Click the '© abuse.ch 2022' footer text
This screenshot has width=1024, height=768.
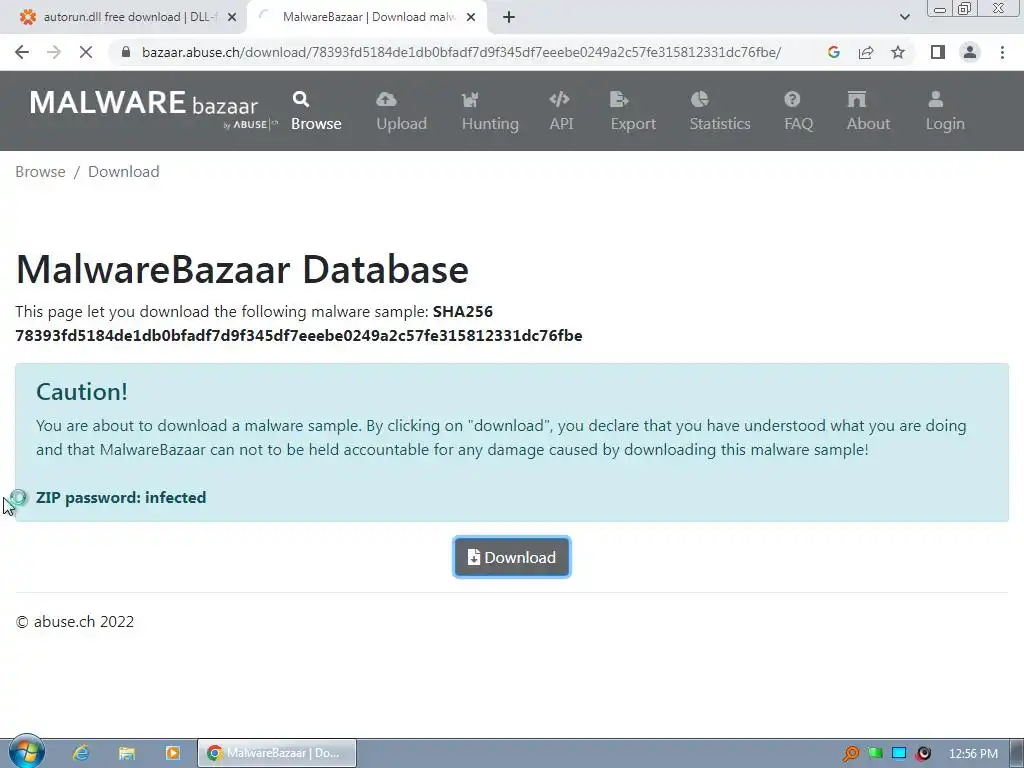coord(74,622)
